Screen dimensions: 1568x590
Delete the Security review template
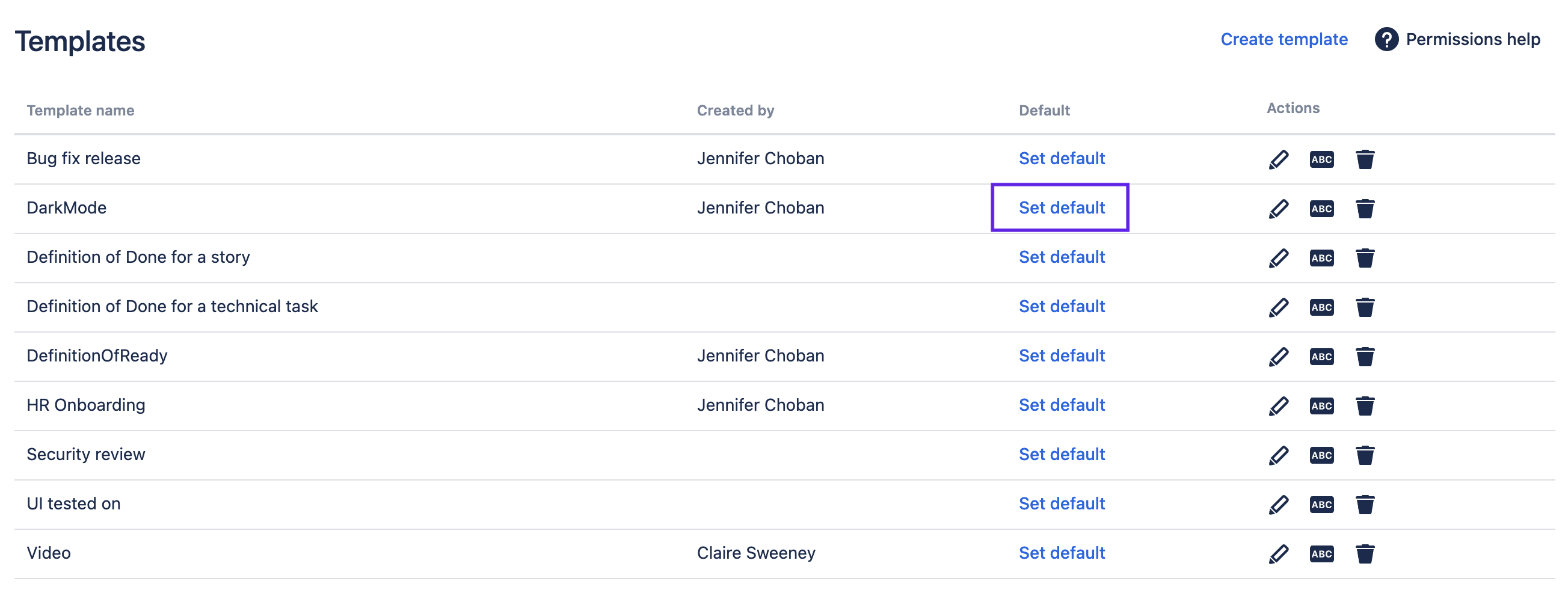1365,455
